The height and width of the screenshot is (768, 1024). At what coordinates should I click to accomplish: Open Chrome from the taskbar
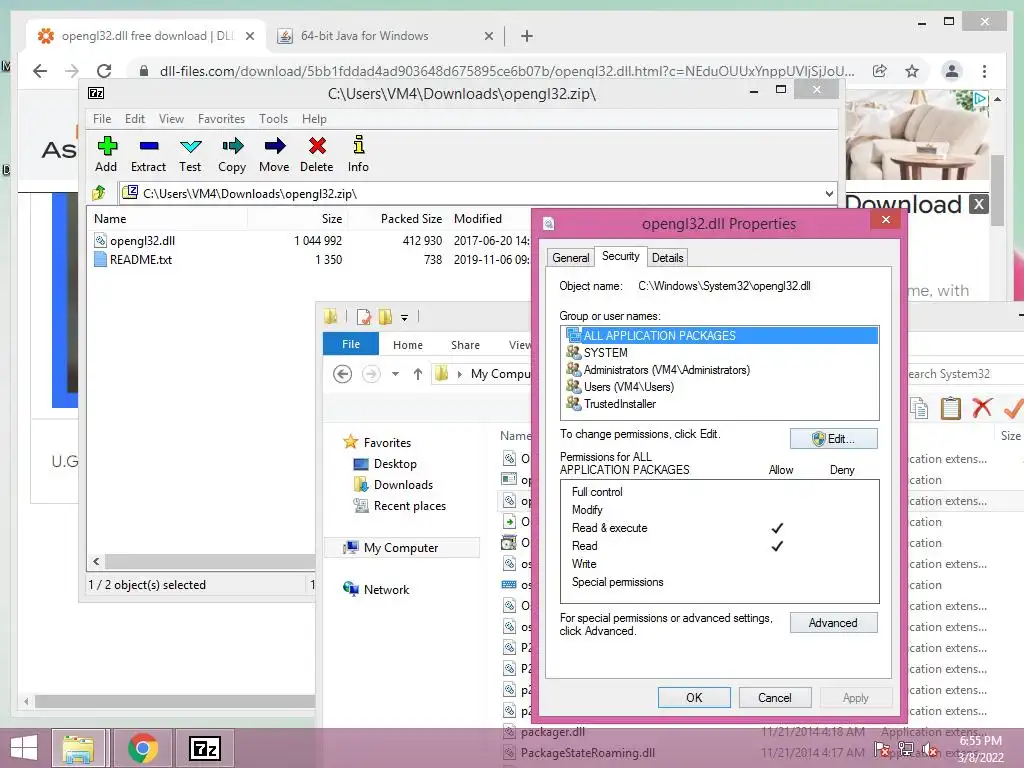click(142, 748)
